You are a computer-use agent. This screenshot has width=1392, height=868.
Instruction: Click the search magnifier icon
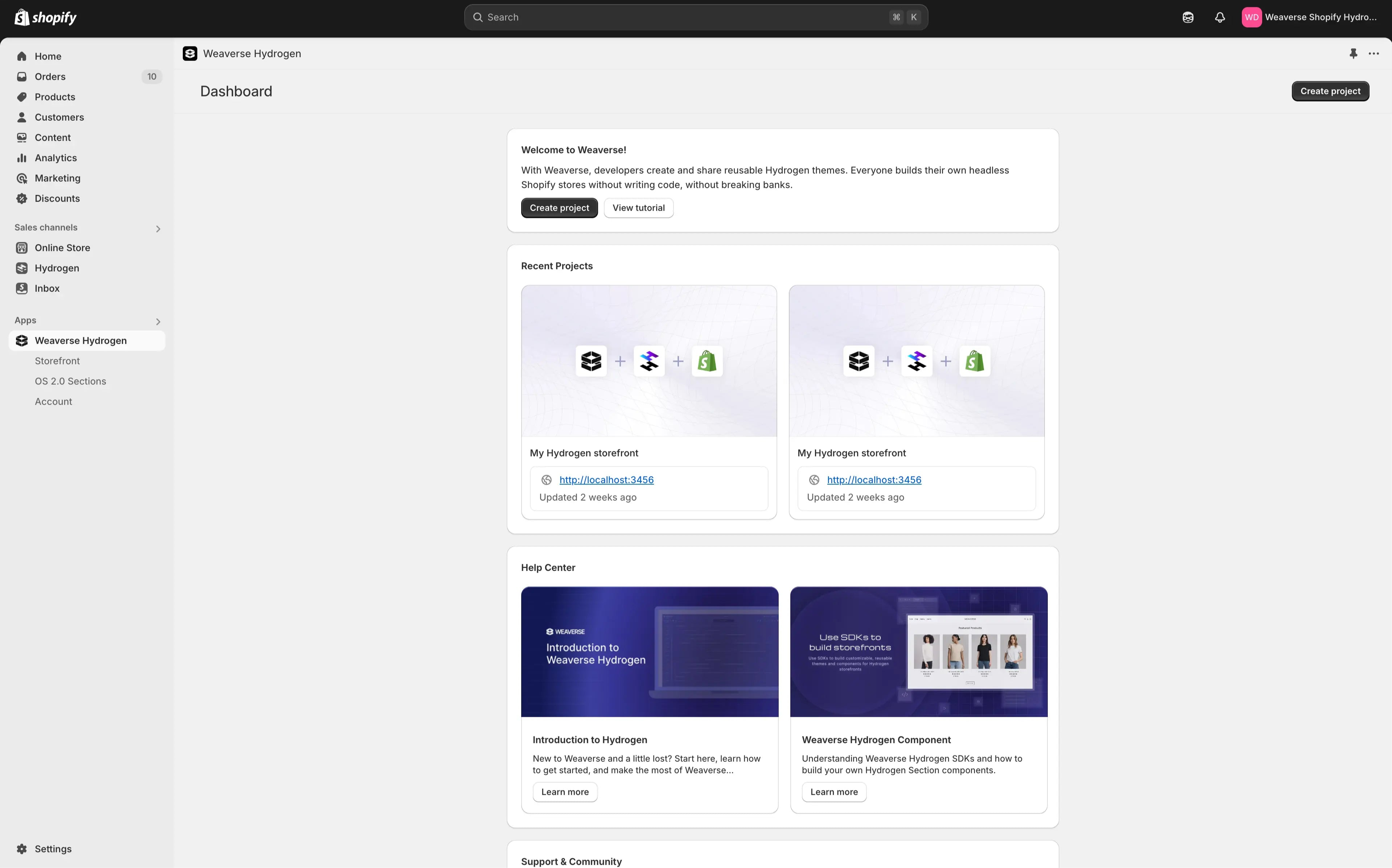tap(478, 17)
